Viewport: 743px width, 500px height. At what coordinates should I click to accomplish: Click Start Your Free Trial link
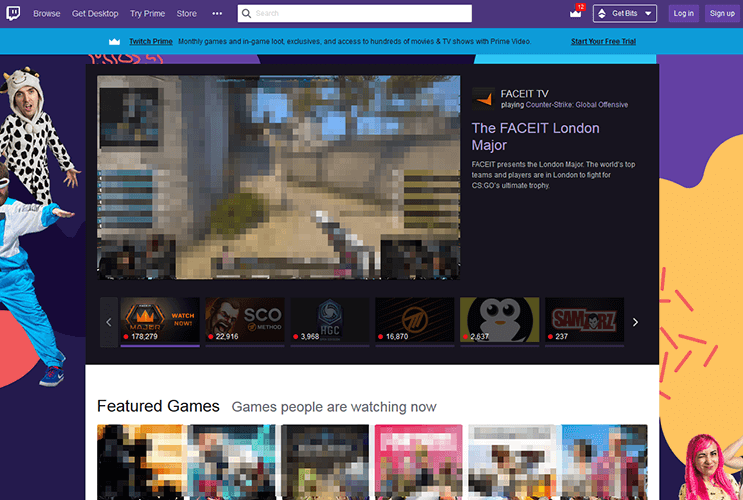[x=603, y=42]
